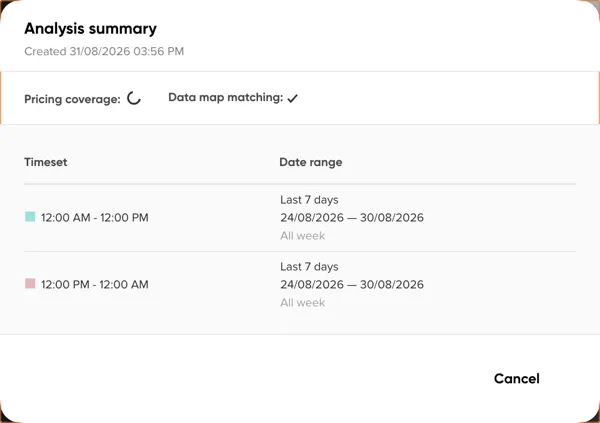The image size is (600, 423).
Task: Click the Timeset column header
Action: [x=46, y=162]
